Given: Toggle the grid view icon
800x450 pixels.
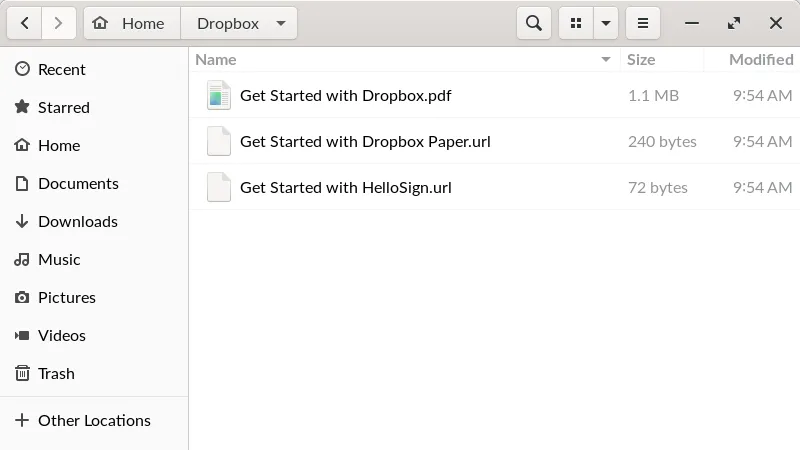Looking at the screenshot, I should click(x=576, y=23).
